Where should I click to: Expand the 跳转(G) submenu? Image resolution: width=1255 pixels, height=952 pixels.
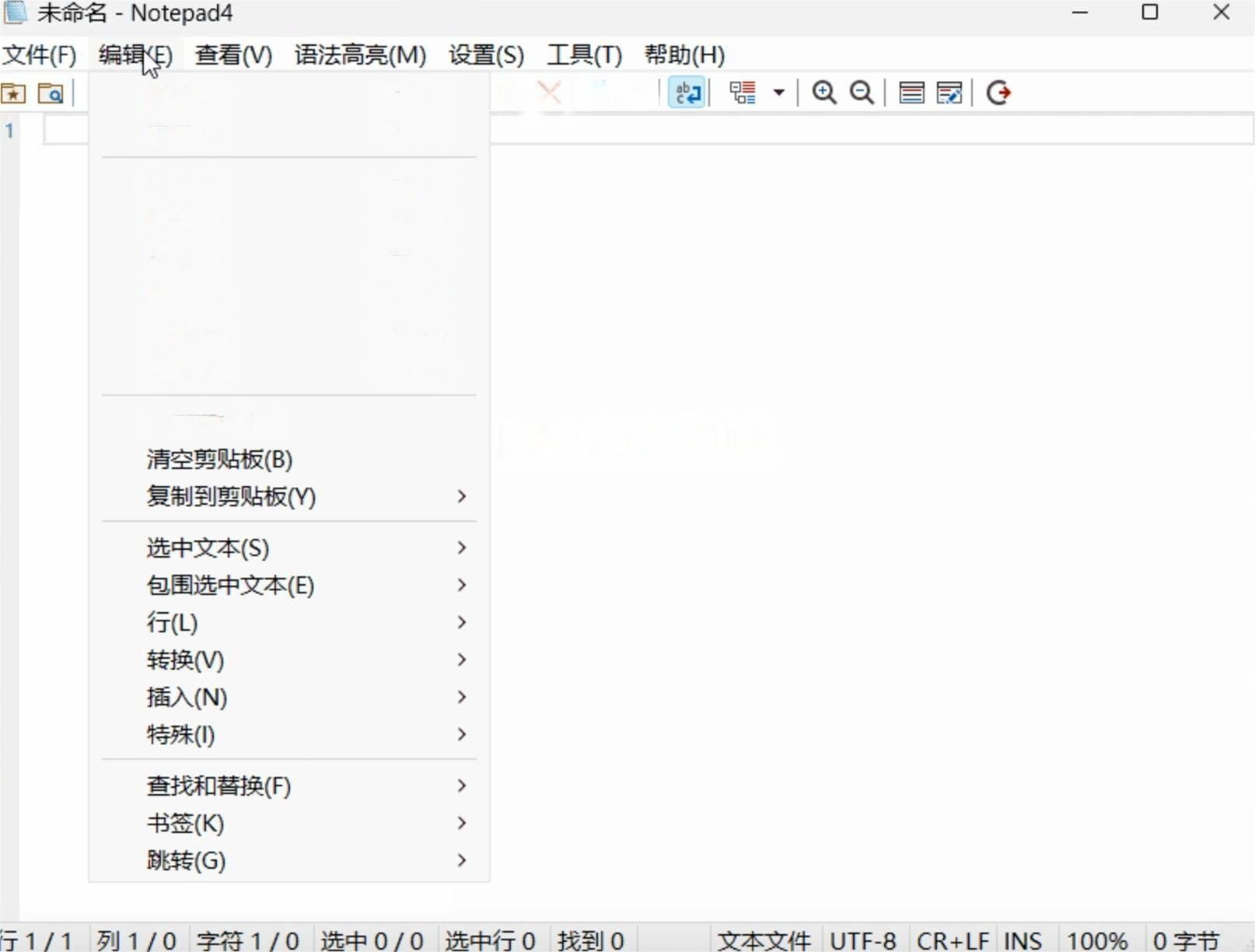coord(289,860)
